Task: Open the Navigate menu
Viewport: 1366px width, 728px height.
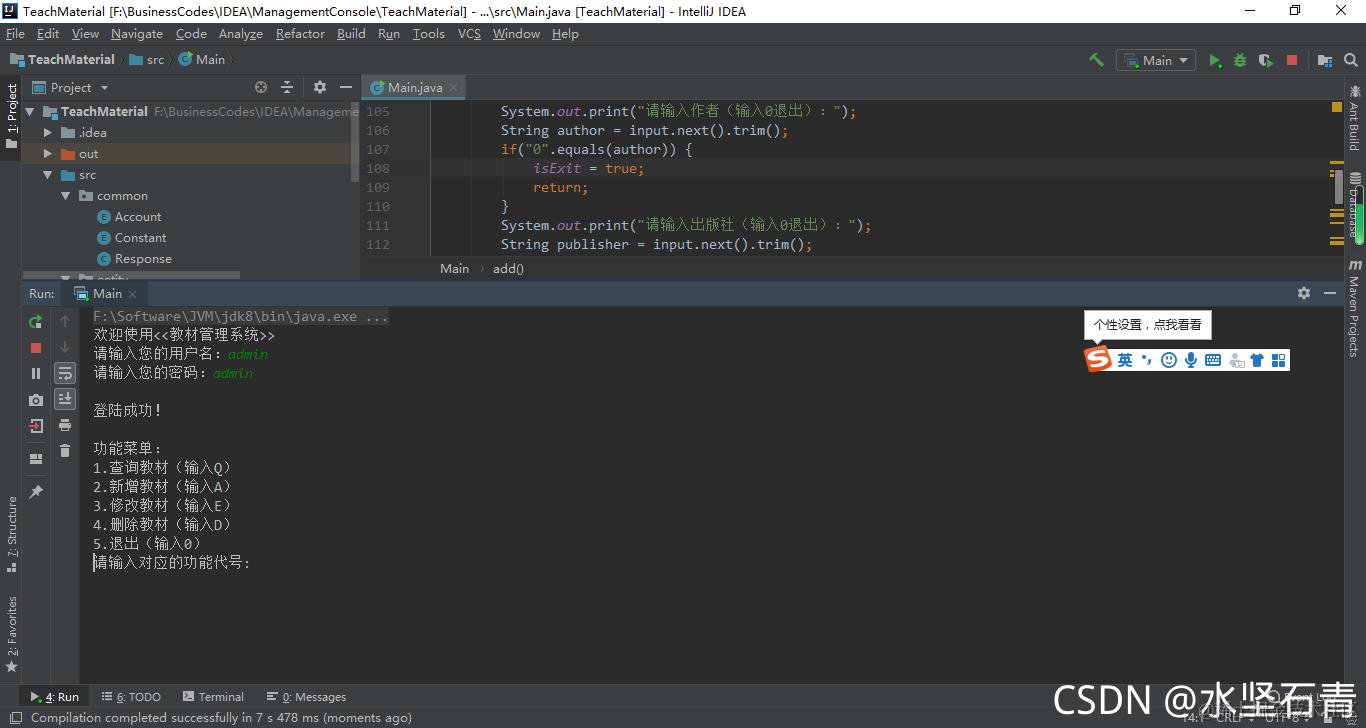Action: [x=137, y=33]
